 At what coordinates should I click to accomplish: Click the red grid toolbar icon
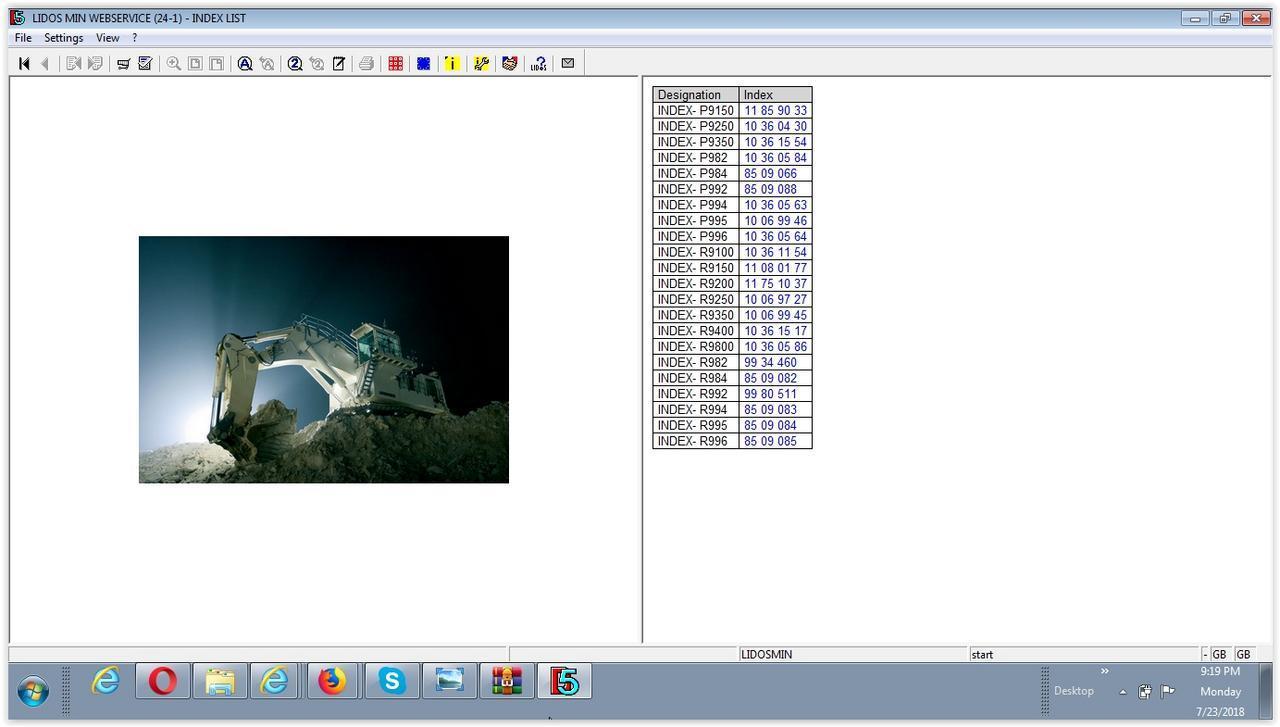pos(395,64)
